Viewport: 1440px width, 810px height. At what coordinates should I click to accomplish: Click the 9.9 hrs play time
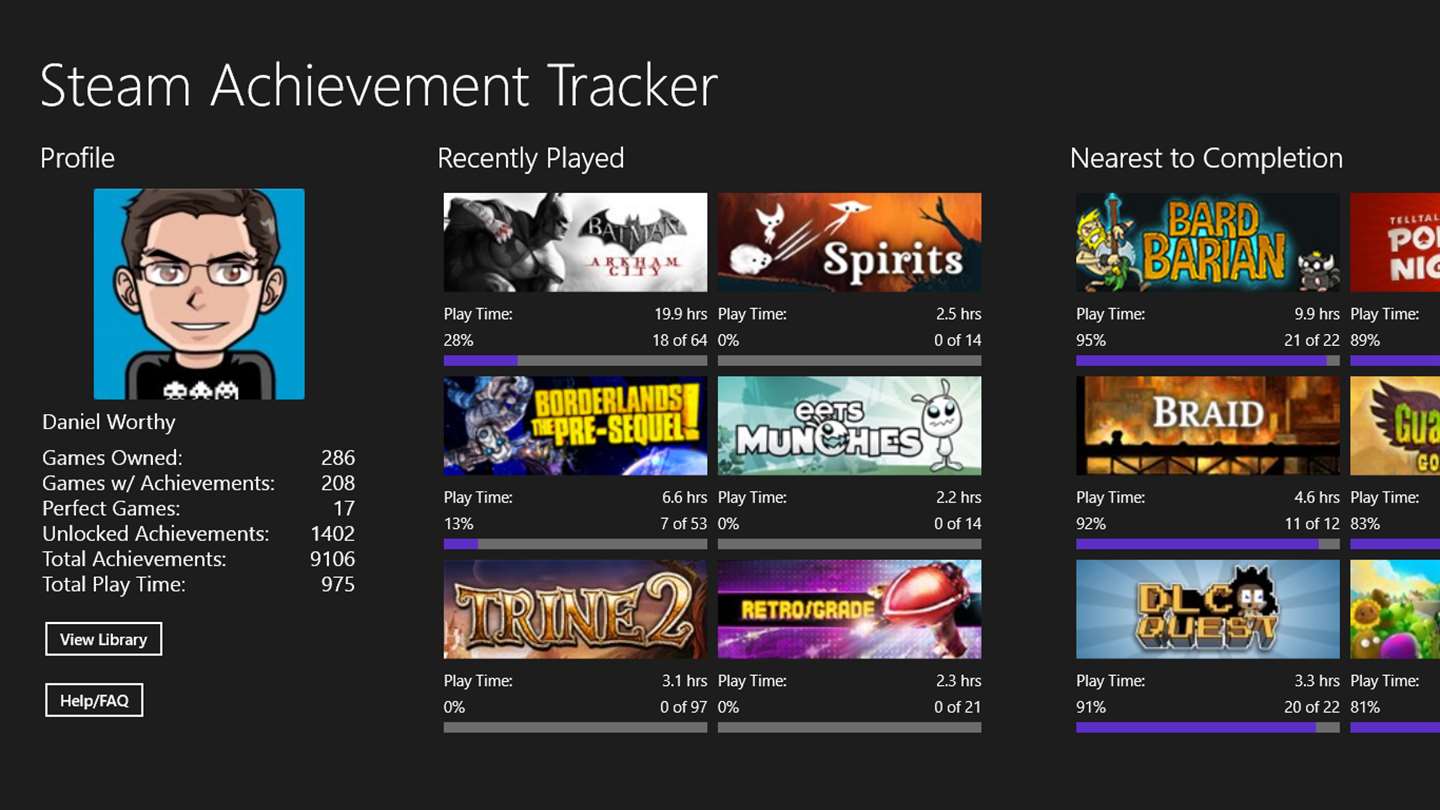1317,314
